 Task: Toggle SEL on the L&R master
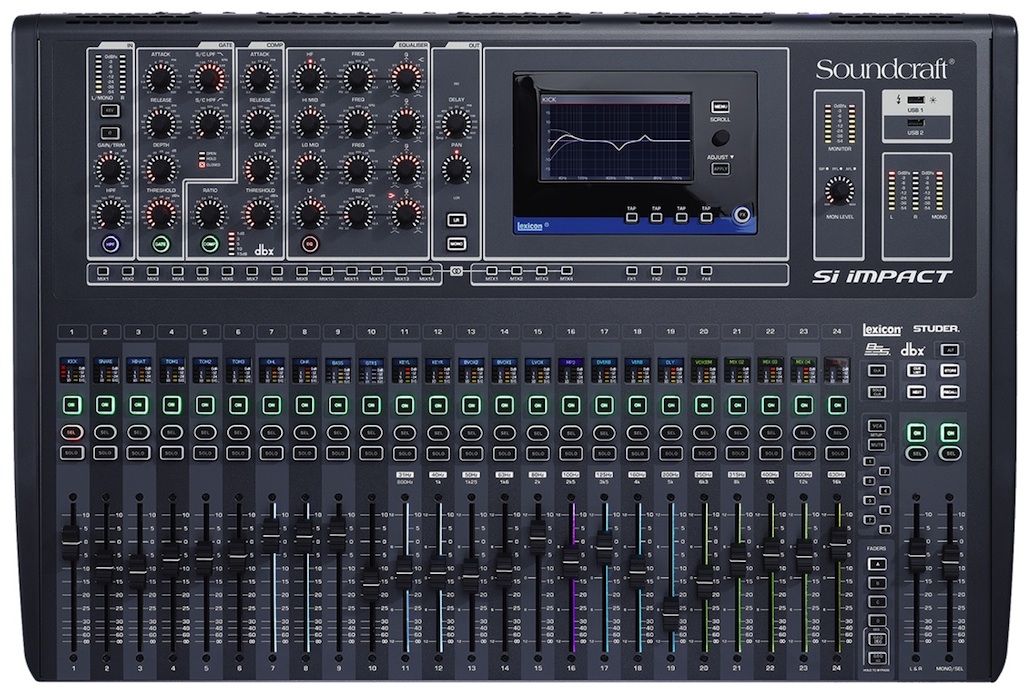coord(917,452)
